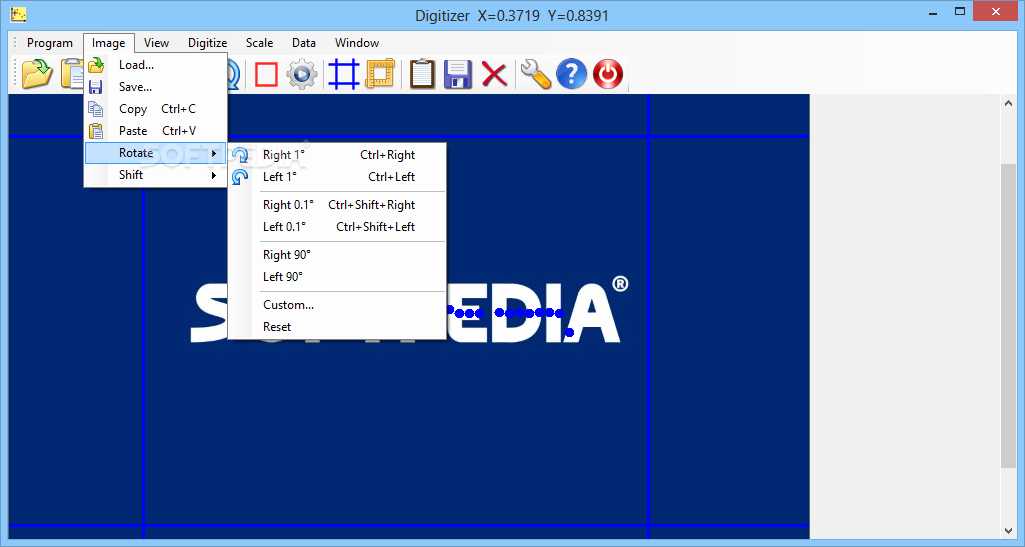Choose Save... from the Image menu
Viewport: 1025px width, 547px height.
[156, 87]
